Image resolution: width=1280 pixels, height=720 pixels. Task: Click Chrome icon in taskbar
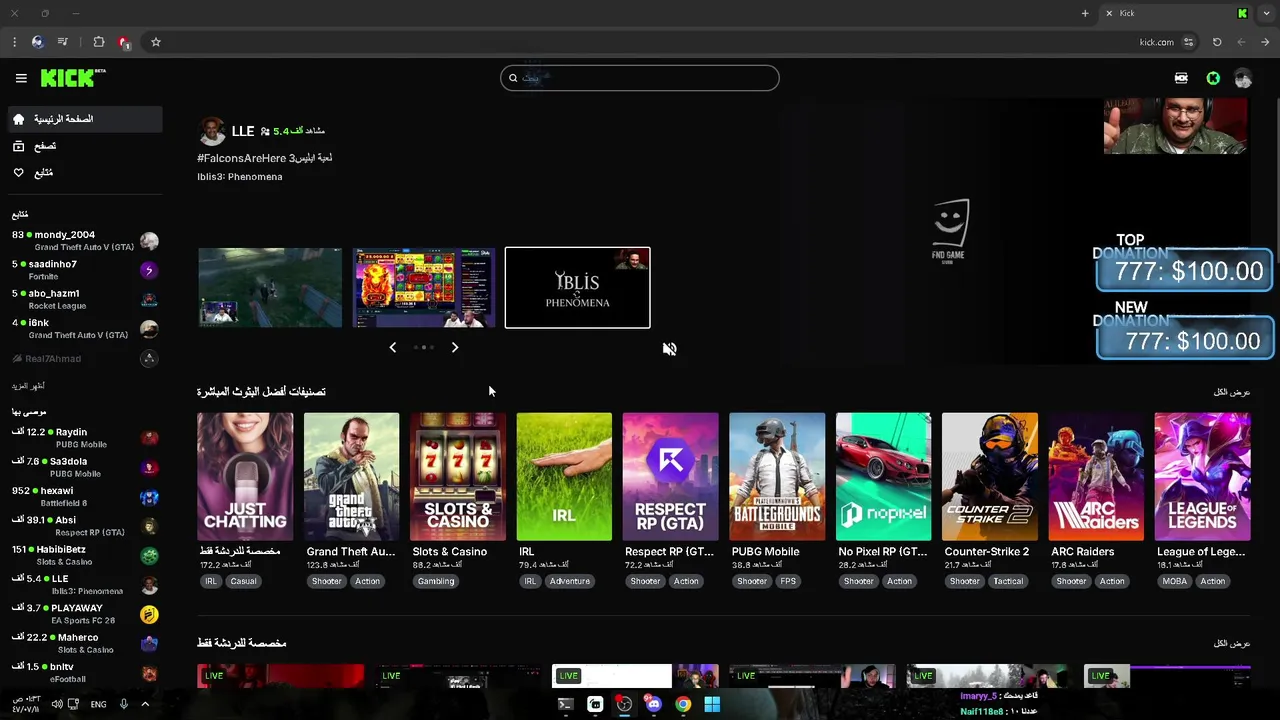(x=683, y=704)
